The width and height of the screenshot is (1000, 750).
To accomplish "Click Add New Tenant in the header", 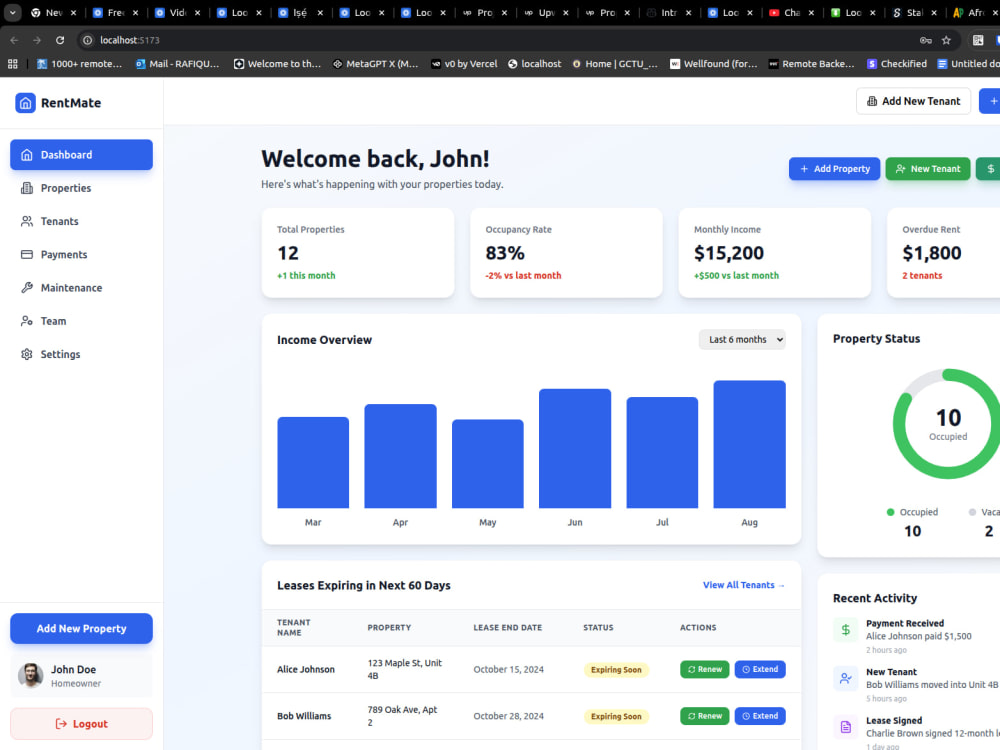I will pos(913,101).
